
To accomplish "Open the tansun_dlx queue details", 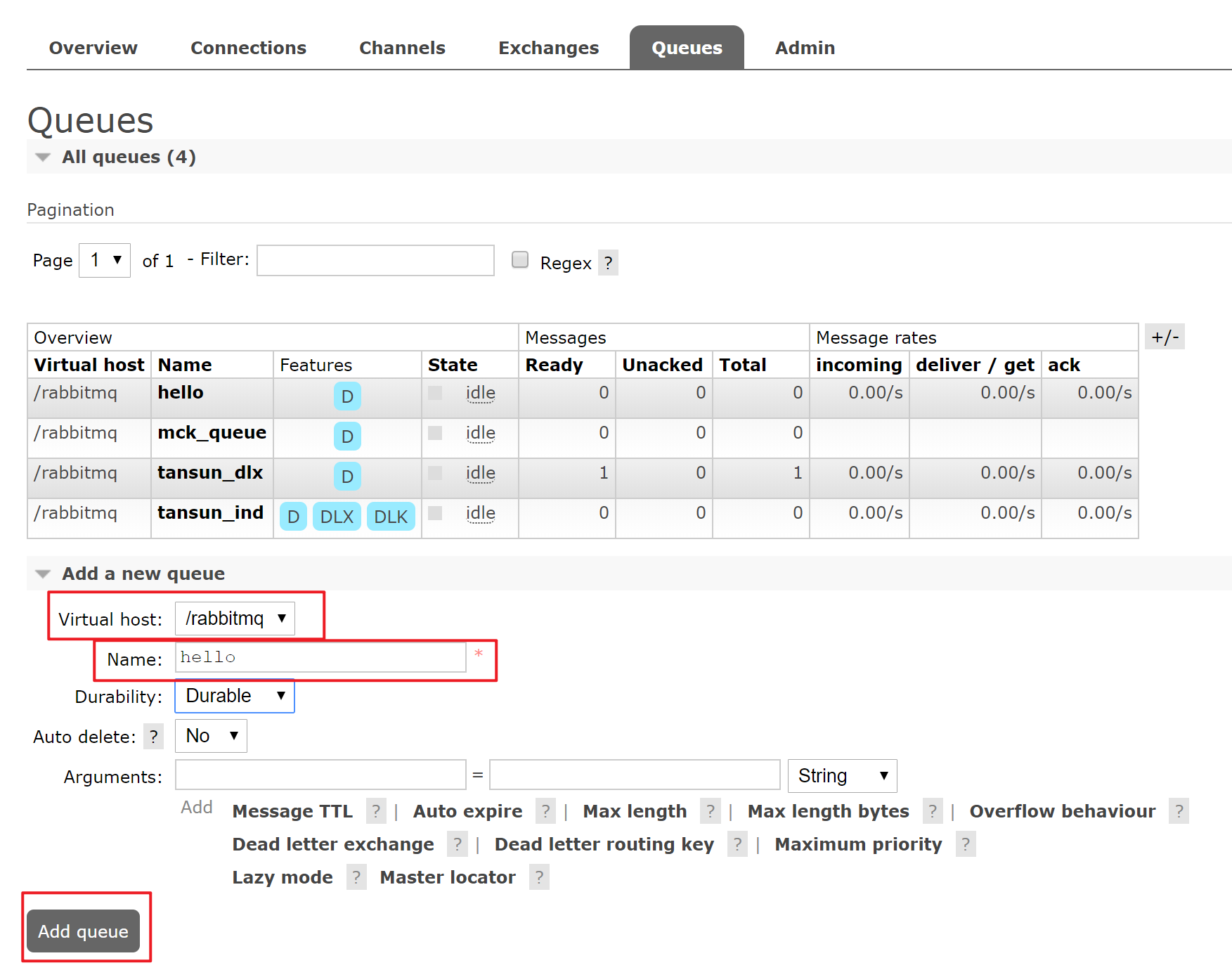I will [x=210, y=472].
